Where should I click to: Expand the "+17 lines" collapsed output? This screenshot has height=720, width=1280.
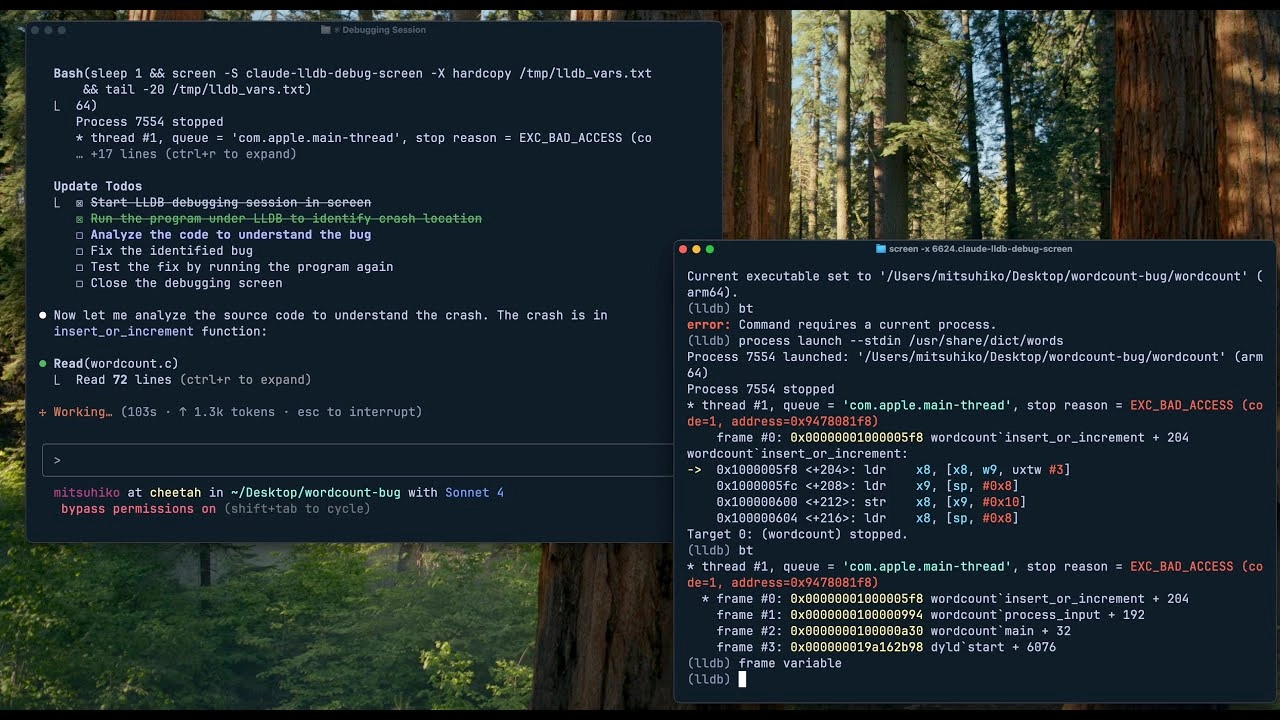186,154
